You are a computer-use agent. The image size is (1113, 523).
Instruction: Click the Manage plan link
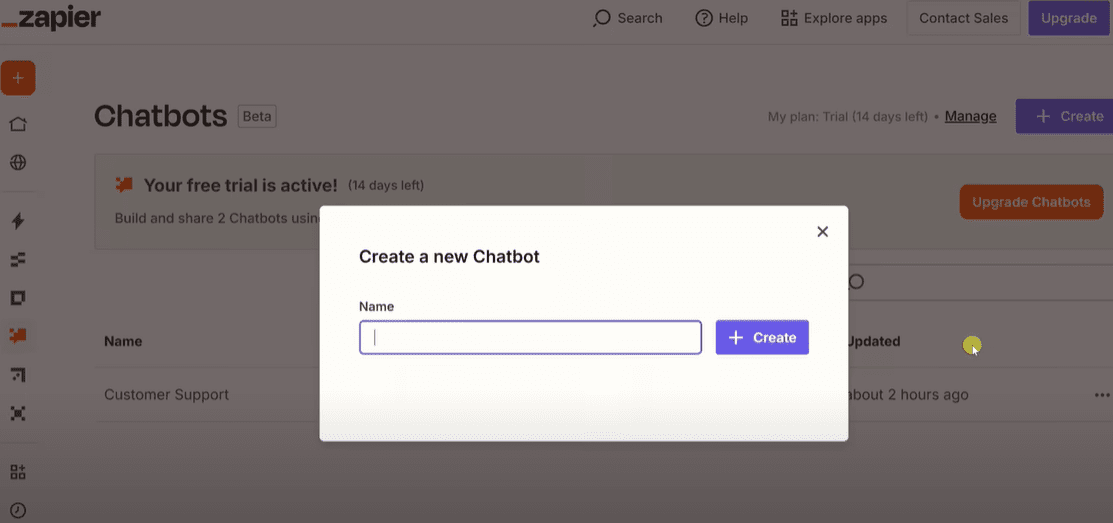coord(970,116)
